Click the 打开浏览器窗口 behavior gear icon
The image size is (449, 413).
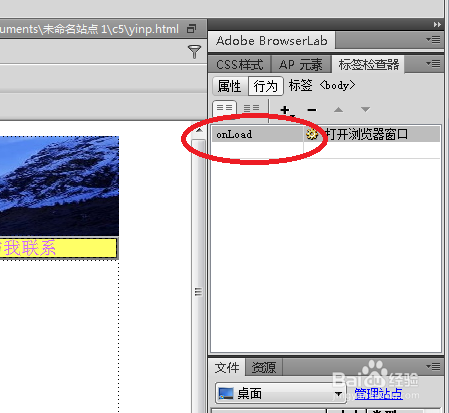click(x=312, y=134)
